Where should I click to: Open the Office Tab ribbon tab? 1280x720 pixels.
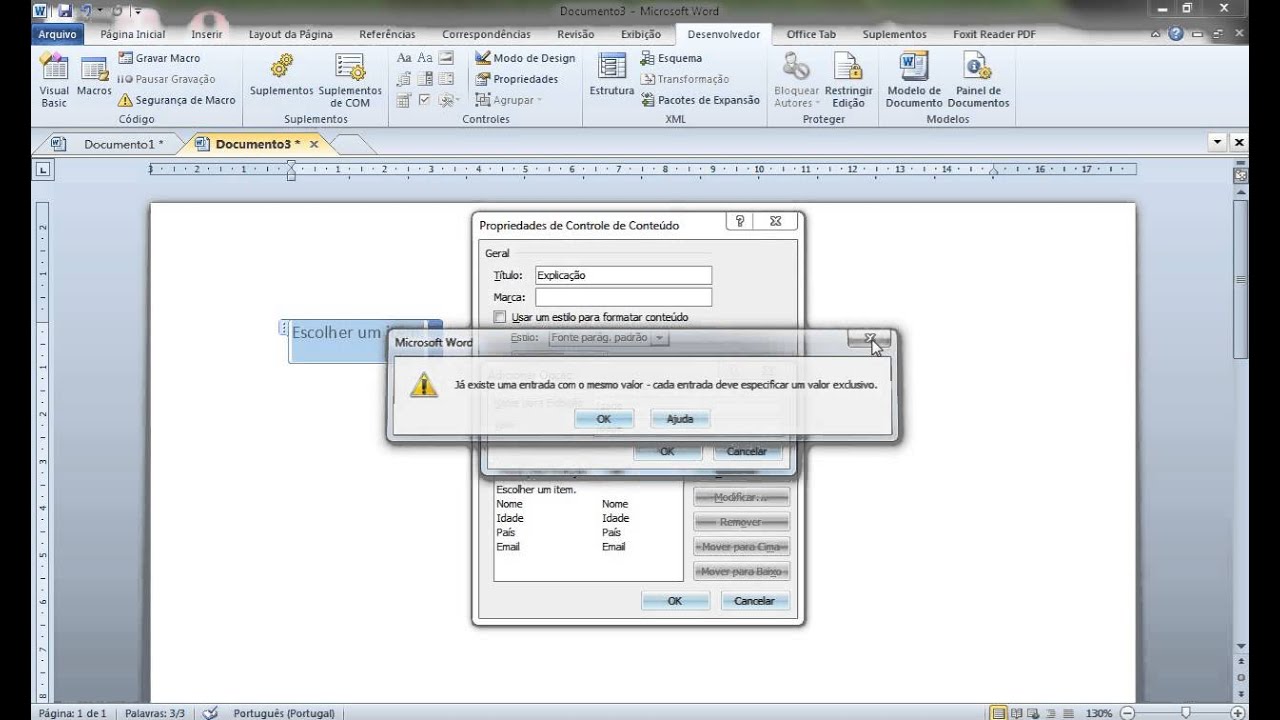[811, 34]
